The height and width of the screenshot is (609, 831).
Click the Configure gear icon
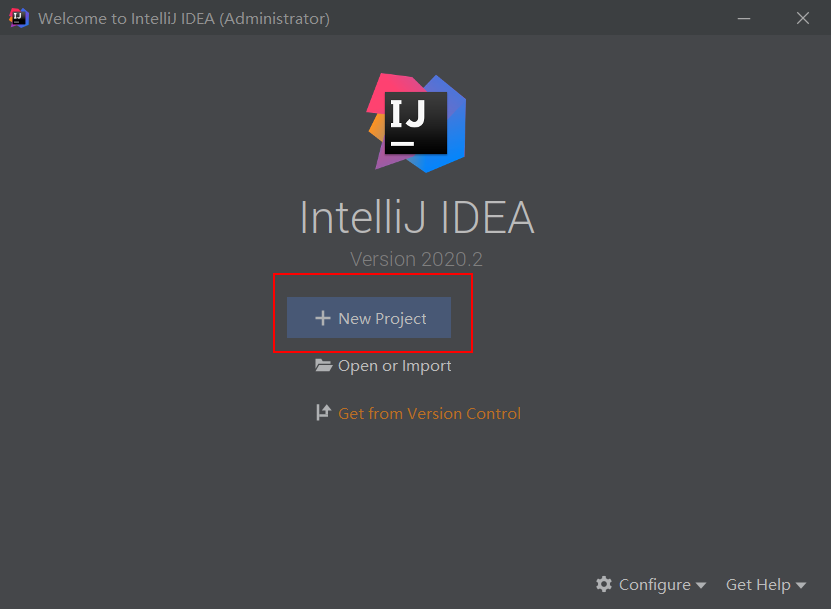603,584
